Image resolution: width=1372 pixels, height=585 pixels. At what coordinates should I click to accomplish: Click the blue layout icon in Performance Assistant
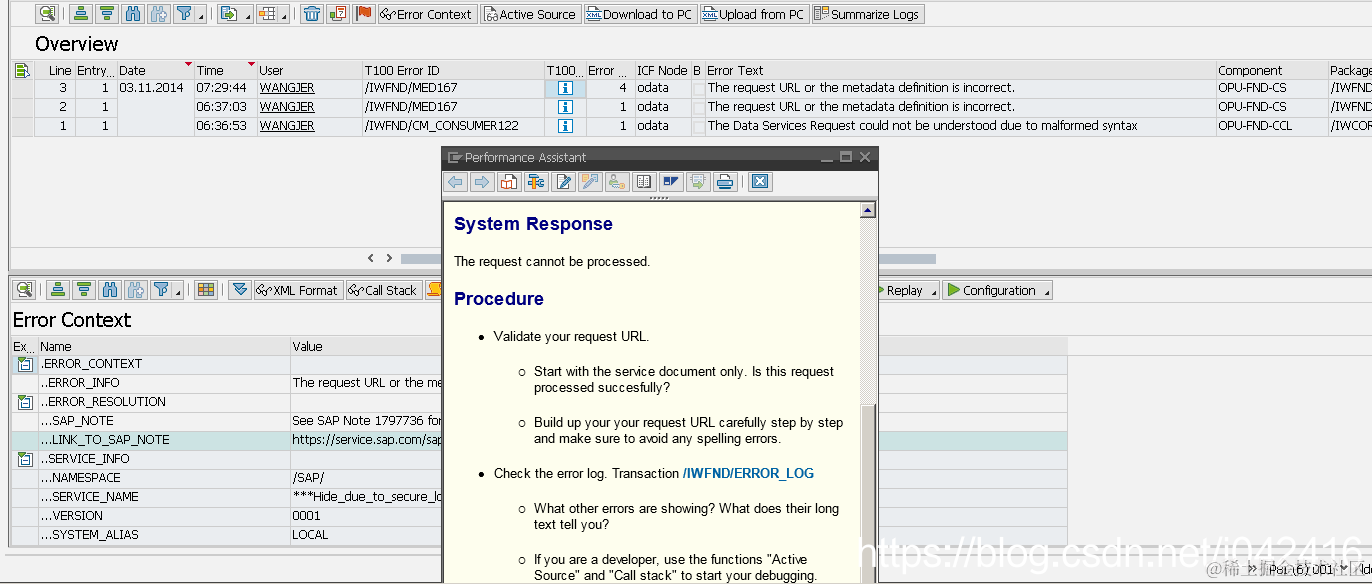[670, 182]
